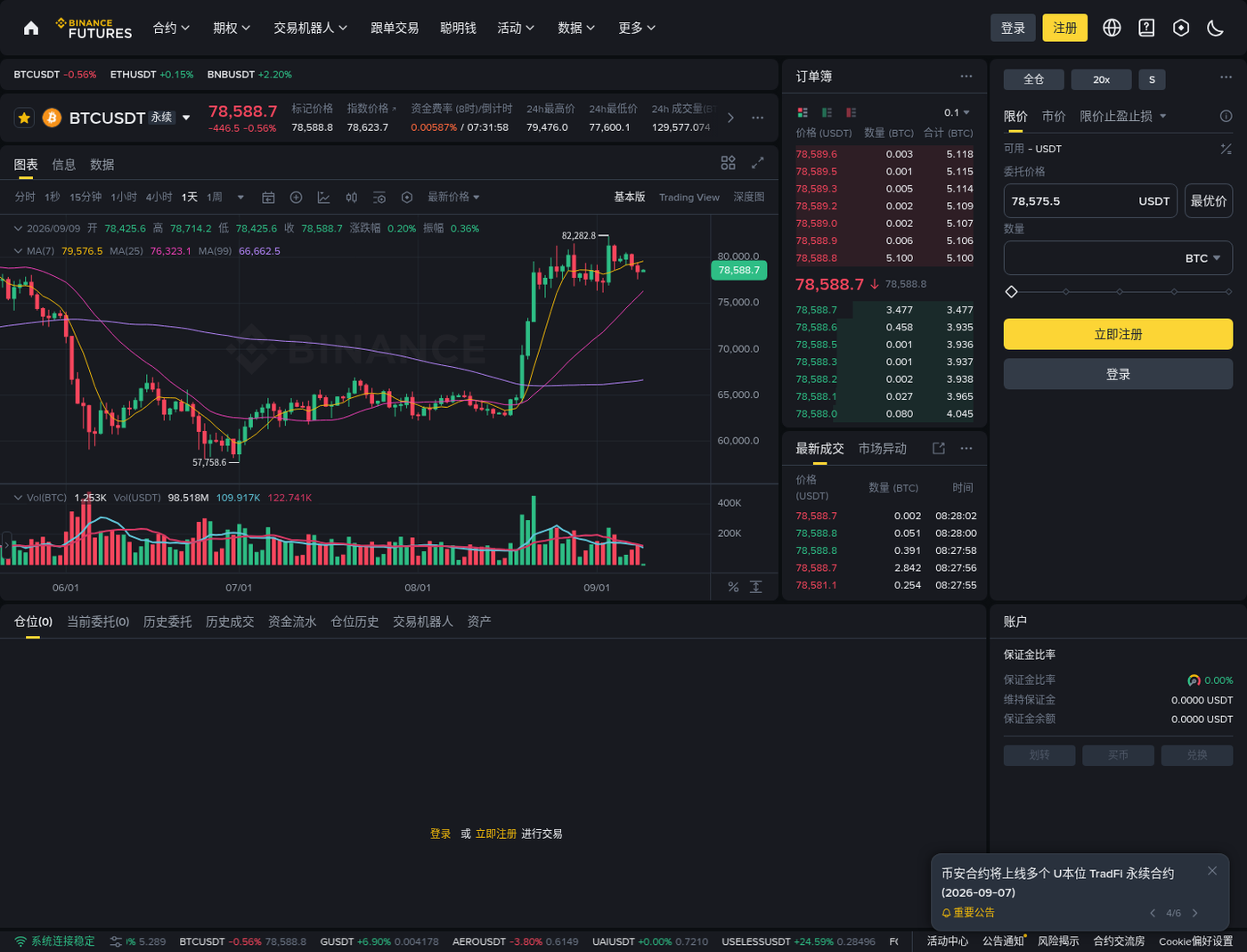Open the calculator icon beside available USDT
This screenshot has height=952, width=1247.
click(x=1227, y=149)
